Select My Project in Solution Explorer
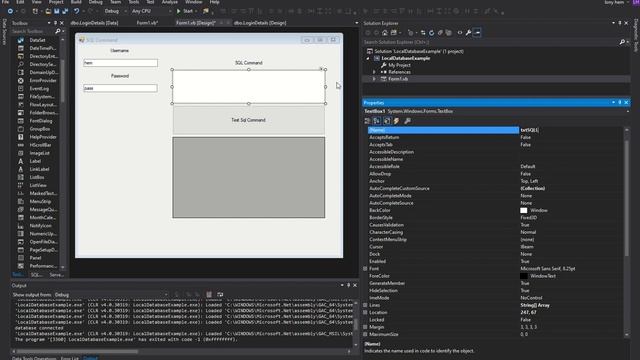This screenshot has height=360, width=640. pyautogui.click(x=399, y=65)
